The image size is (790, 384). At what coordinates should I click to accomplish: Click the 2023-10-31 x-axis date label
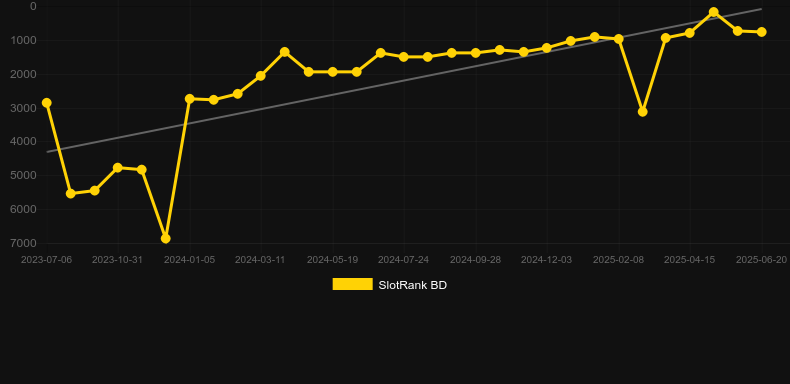pyautogui.click(x=117, y=260)
